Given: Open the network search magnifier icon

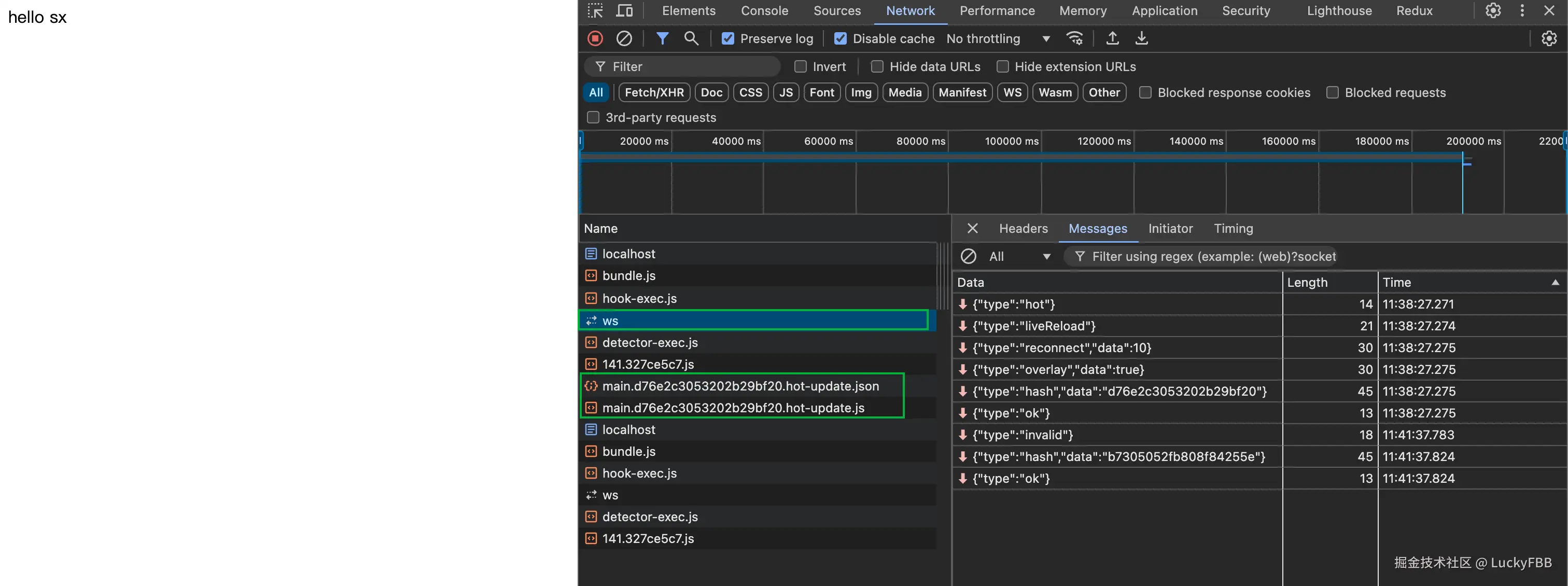Looking at the screenshot, I should pos(691,38).
